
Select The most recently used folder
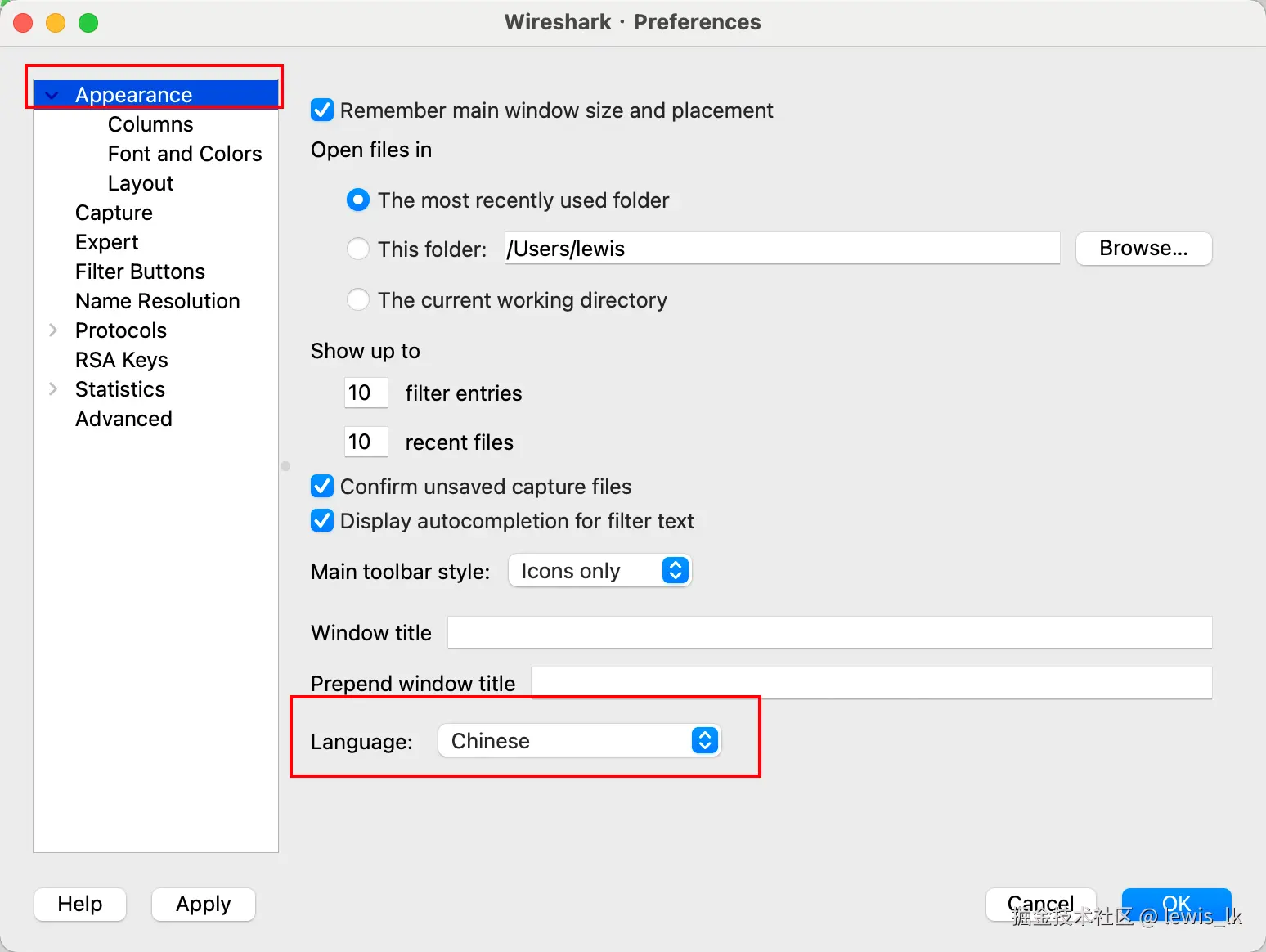[358, 200]
